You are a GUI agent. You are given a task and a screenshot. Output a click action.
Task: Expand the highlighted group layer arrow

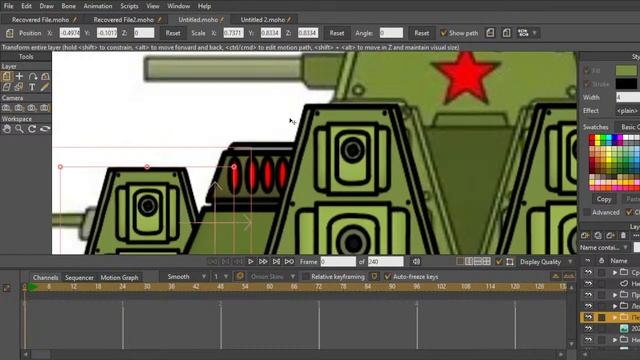pos(615,317)
